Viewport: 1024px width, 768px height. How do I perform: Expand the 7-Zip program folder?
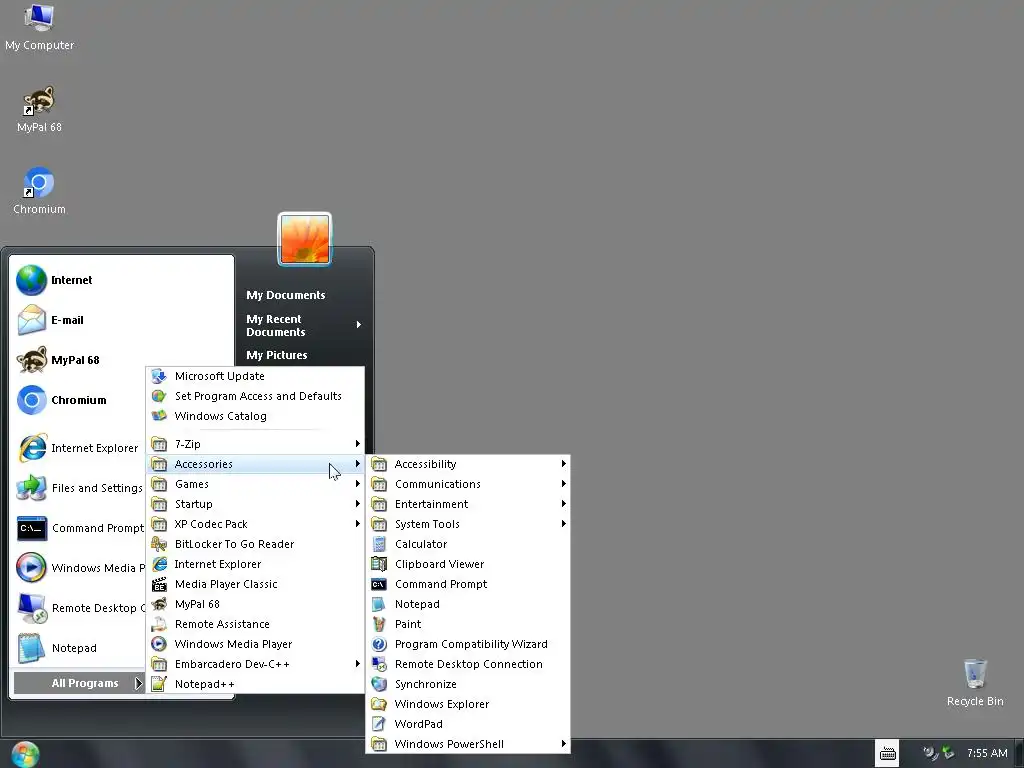click(x=255, y=444)
